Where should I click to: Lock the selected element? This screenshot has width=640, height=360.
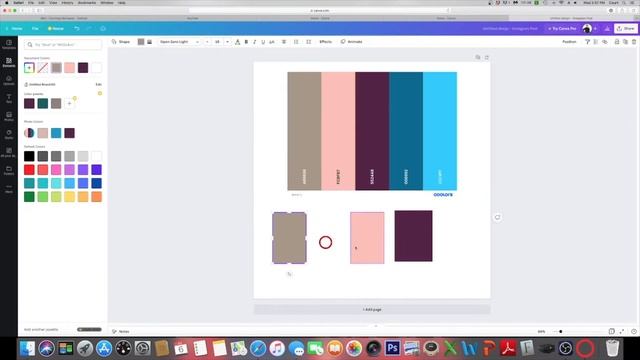617,42
